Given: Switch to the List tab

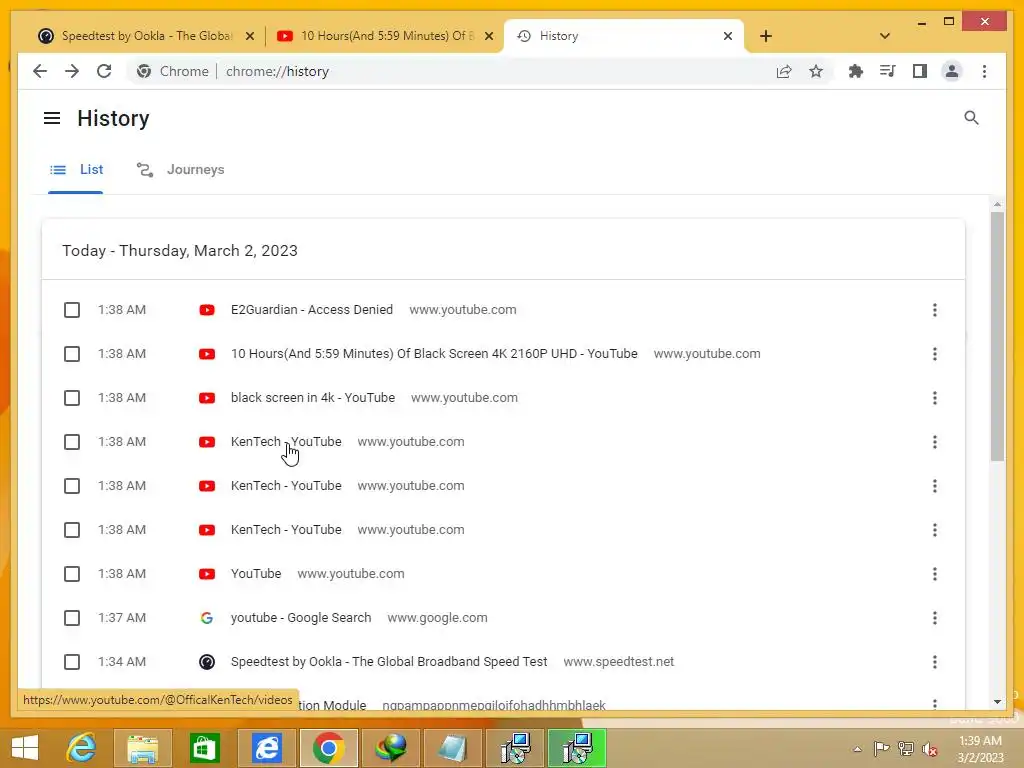Looking at the screenshot, I should tap(76, 170).
